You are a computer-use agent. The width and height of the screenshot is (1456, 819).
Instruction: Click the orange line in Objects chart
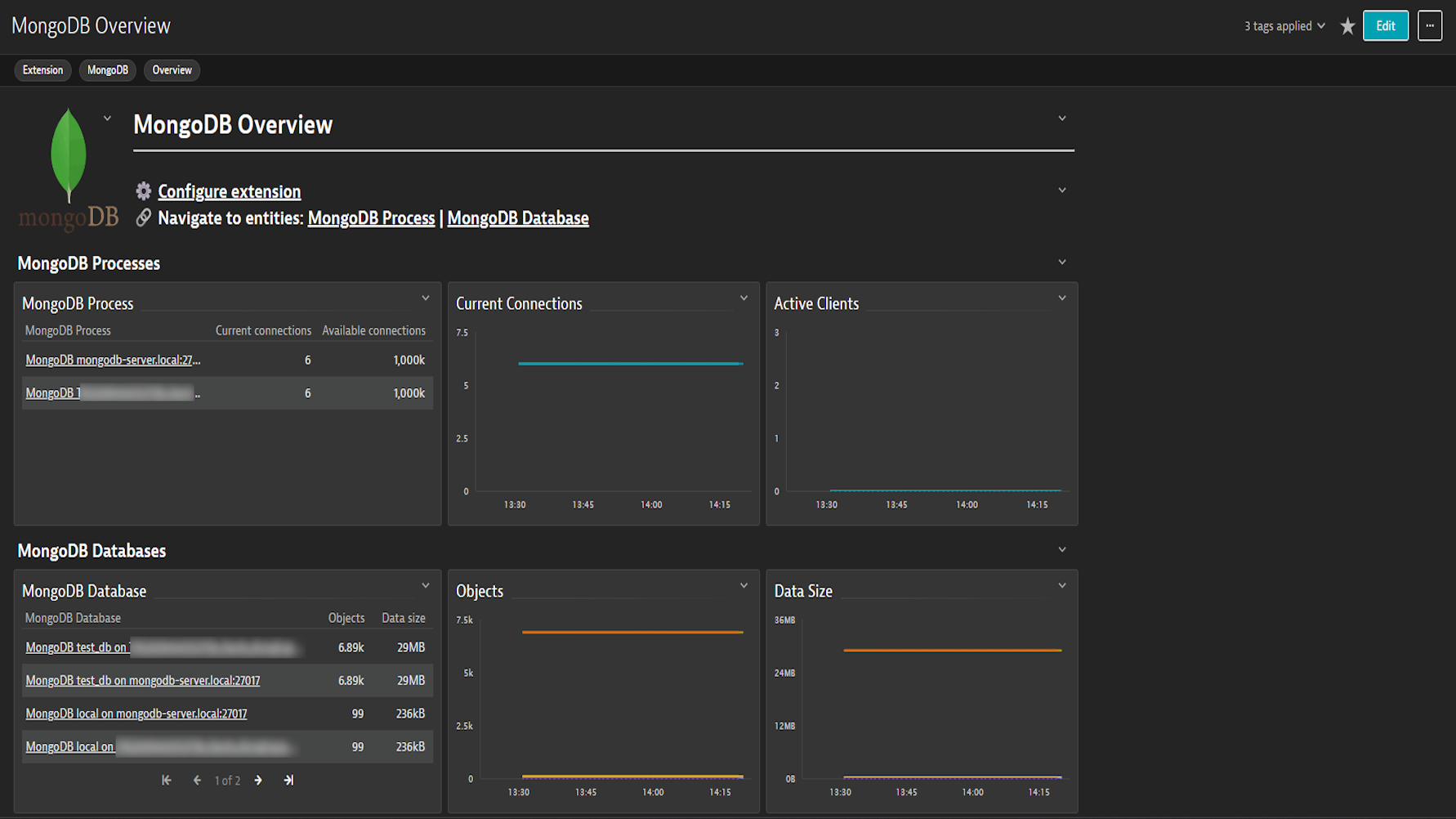click(633, 632)
